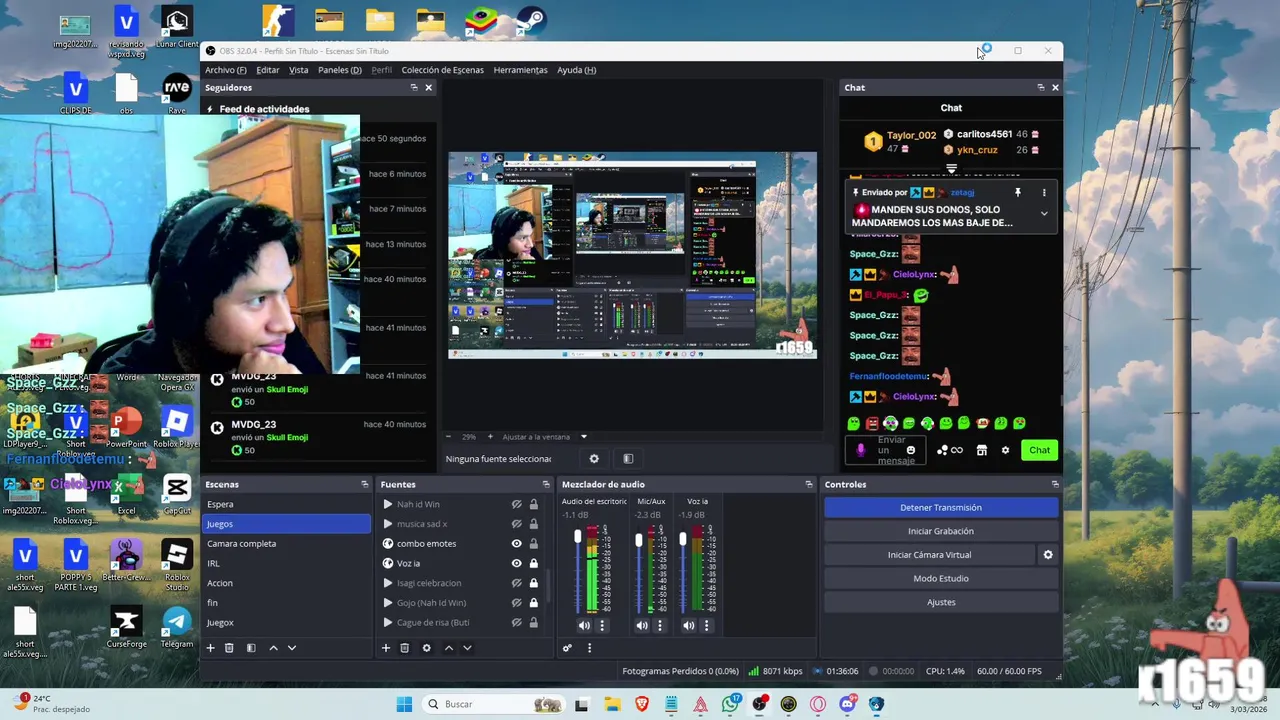Image resolution: width=1280 pixels, height=720 pixels.
Task: Mute the Voz ia audio channel
Action: [x=688, y=626]
